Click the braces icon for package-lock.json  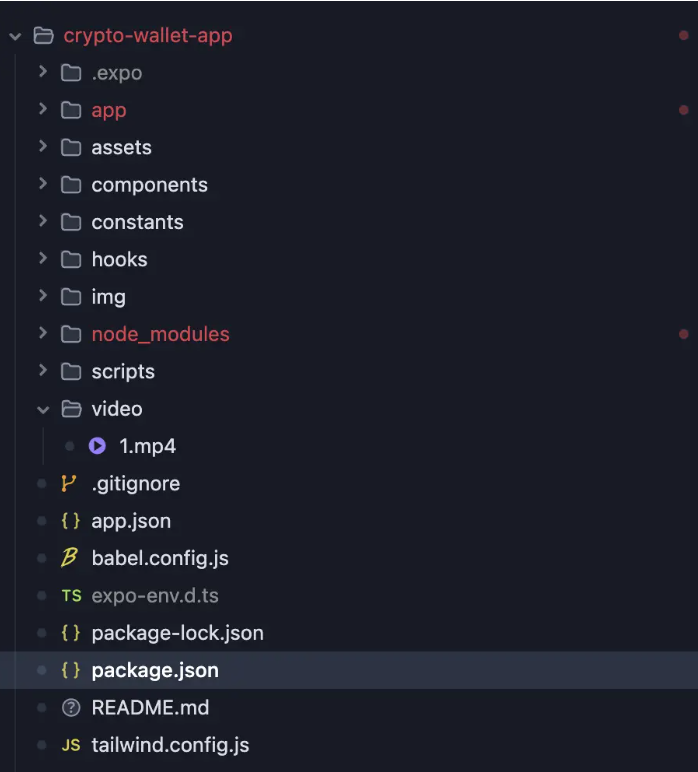pyautogui.click(x=70, y=633)
